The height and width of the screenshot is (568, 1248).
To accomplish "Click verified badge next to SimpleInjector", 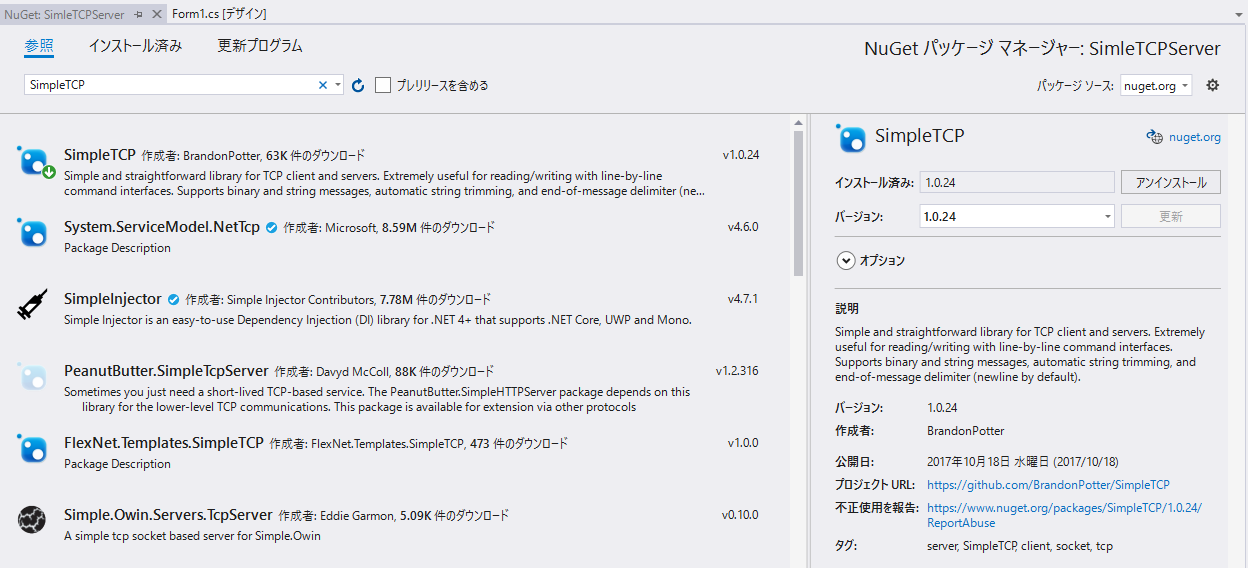I will pos(173,300).
